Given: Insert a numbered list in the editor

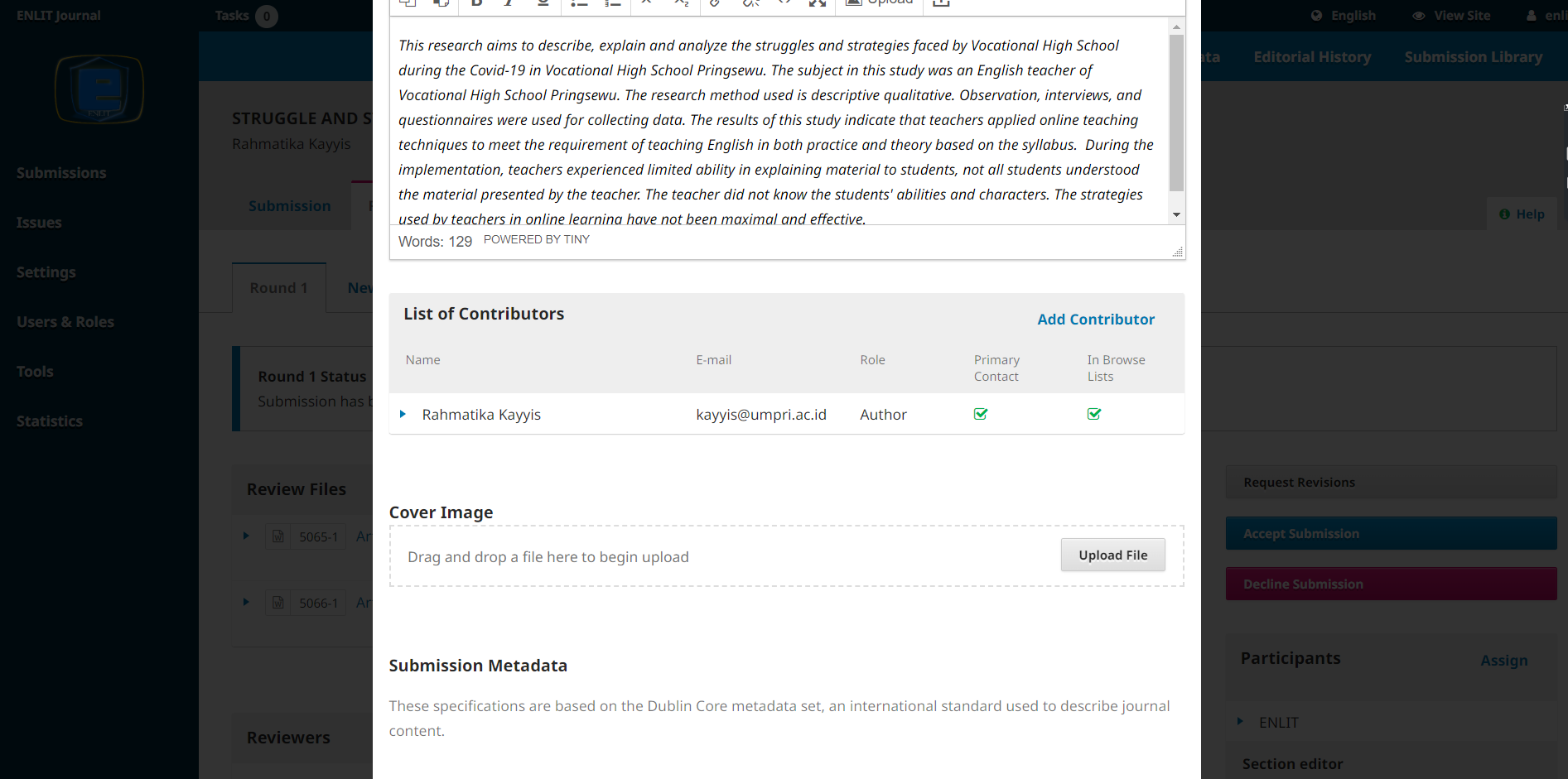Looking at the screenshot, I should tap(612, 2).
